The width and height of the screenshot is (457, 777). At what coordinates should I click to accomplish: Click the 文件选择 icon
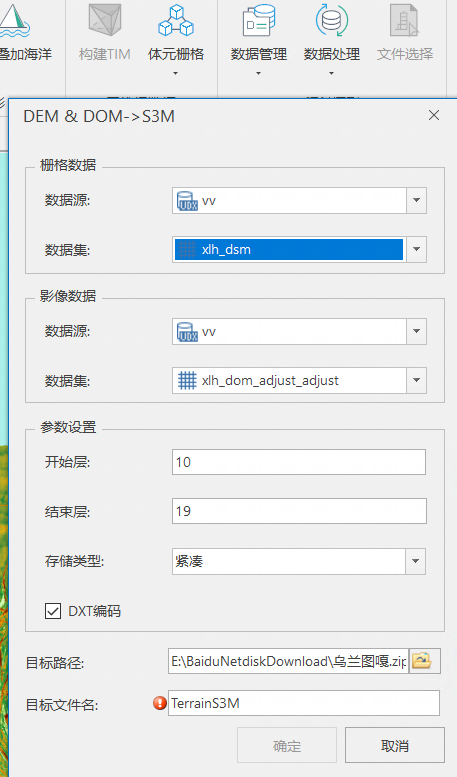coord(404,20)
